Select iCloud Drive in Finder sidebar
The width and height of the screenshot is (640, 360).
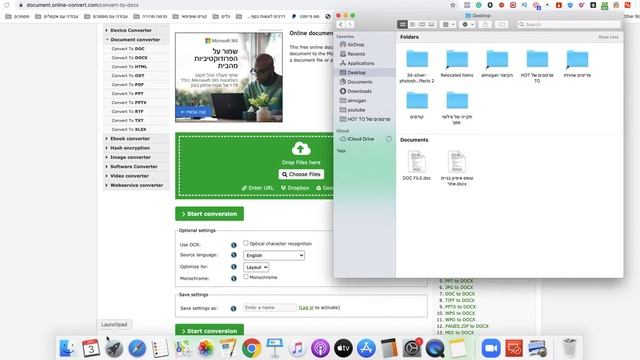[360, 139]
